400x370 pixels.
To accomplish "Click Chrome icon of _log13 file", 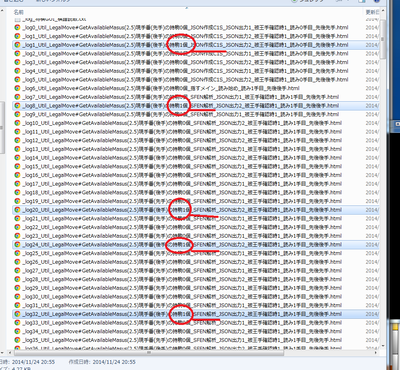I will 17,149.
